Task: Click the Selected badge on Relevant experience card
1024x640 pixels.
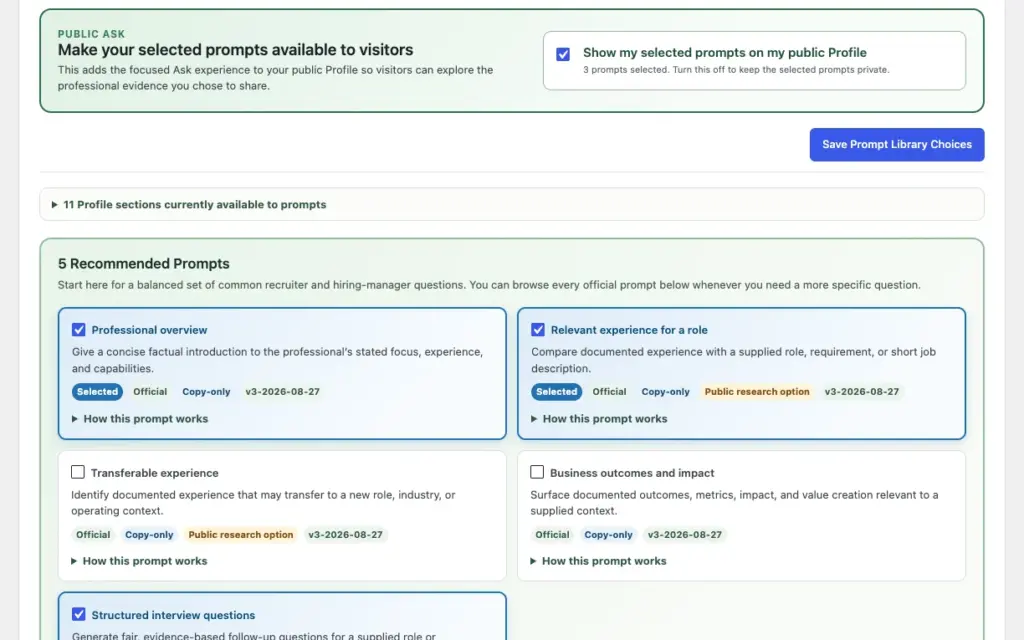Action: [x=556, y=392]
